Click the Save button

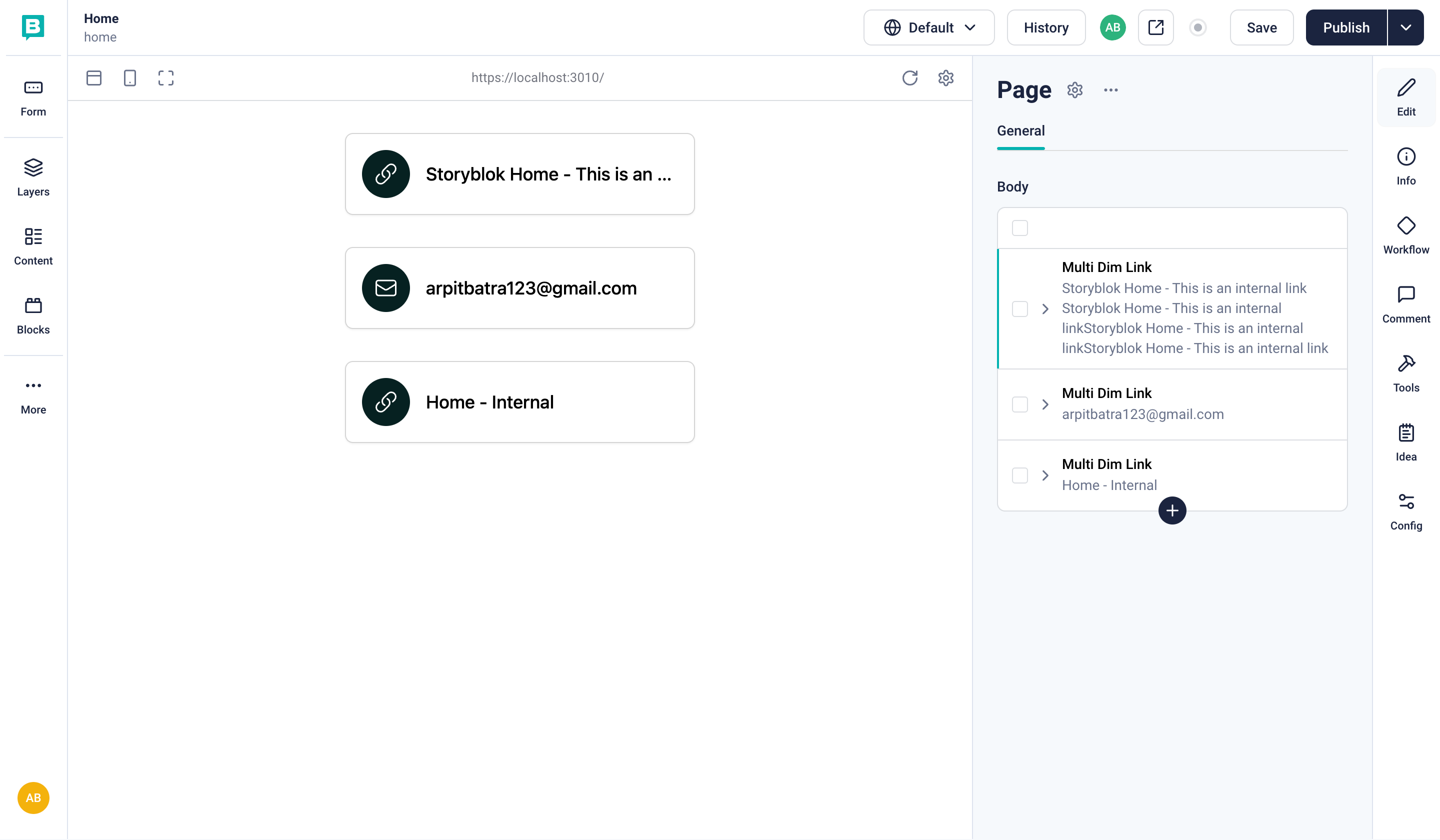[1261, 27]
